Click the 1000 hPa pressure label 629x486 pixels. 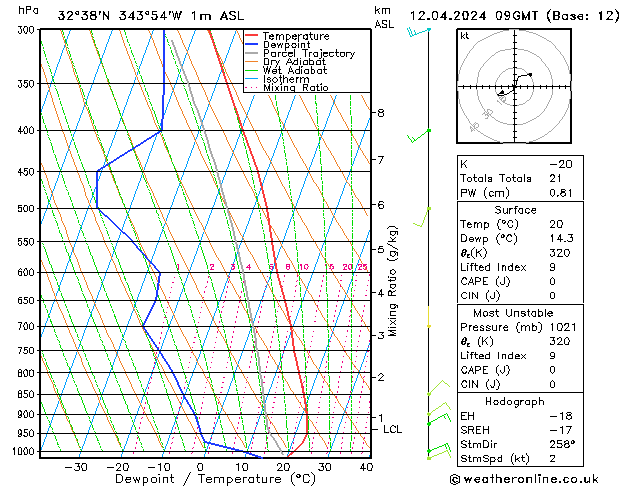click(25, 452)
